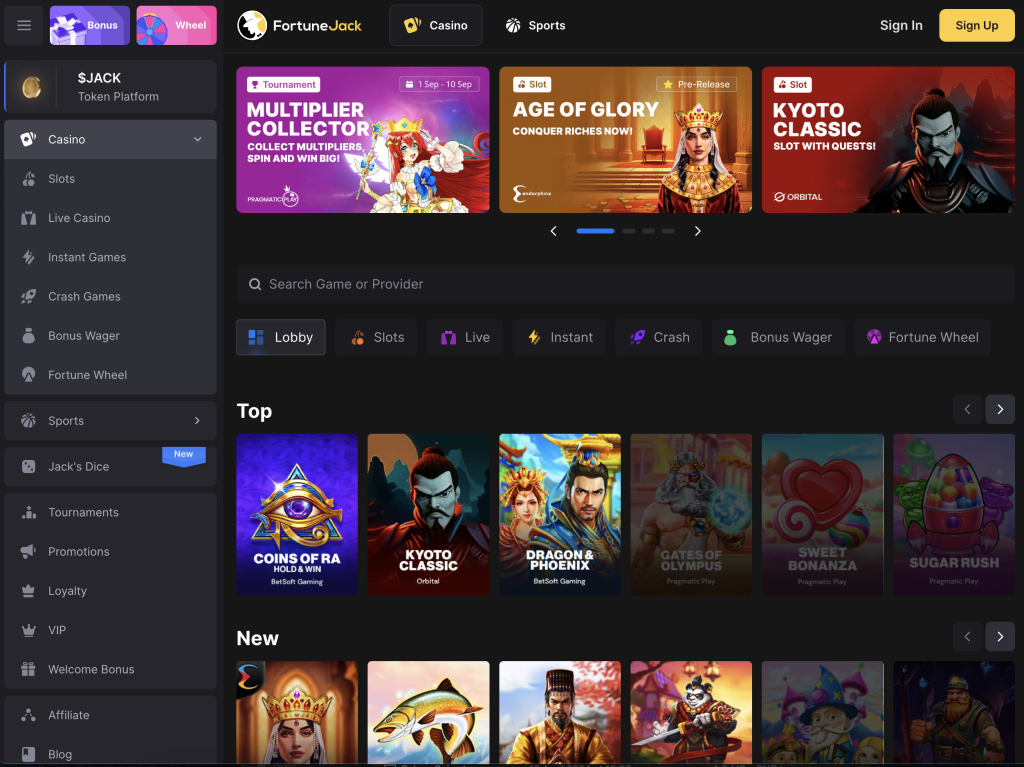1024x767 pixels.
Task: Click the Search Game or Provider field
Action: [x=626, y=284]
